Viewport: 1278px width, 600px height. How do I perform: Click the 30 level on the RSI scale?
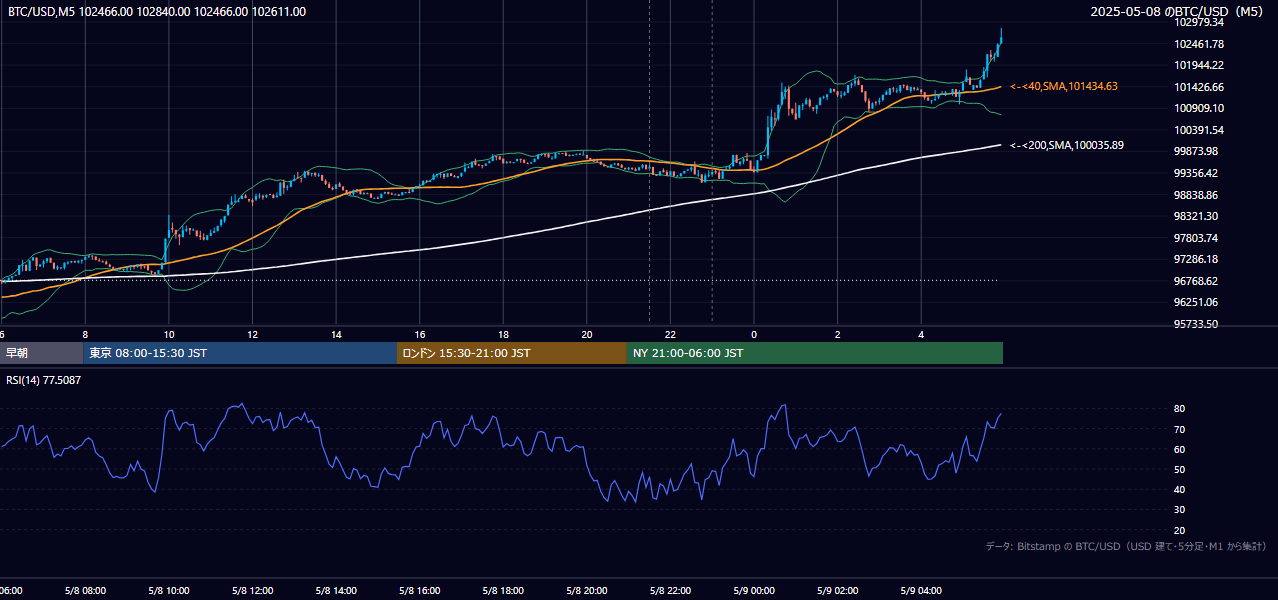point(1180,510)
